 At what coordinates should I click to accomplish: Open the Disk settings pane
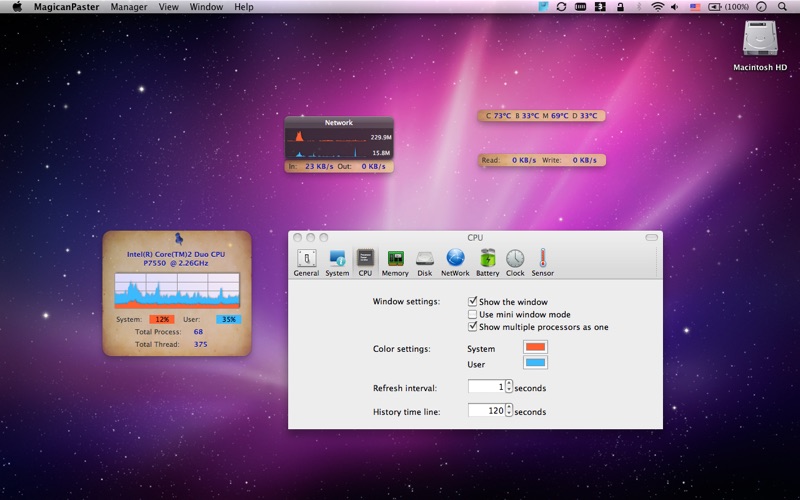coord(425,262)
